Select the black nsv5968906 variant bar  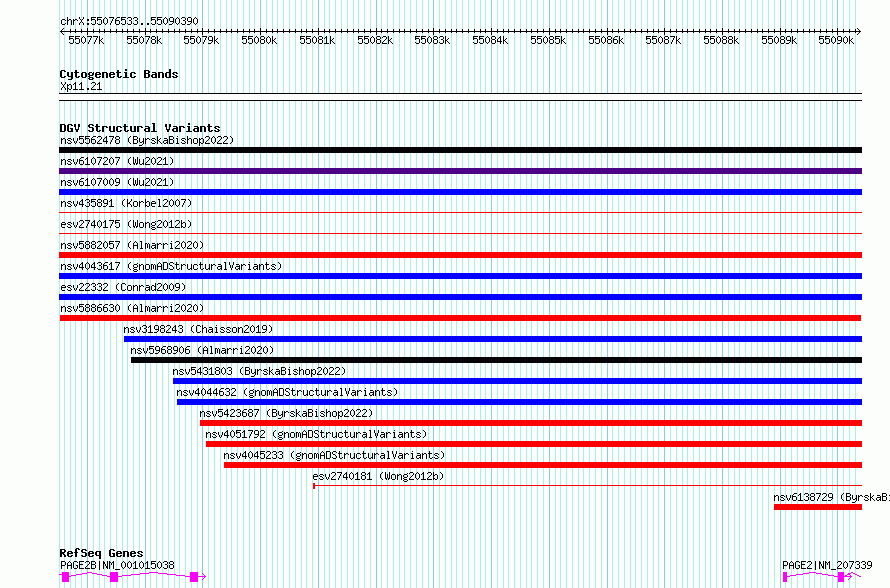click(x=496, y=360)
